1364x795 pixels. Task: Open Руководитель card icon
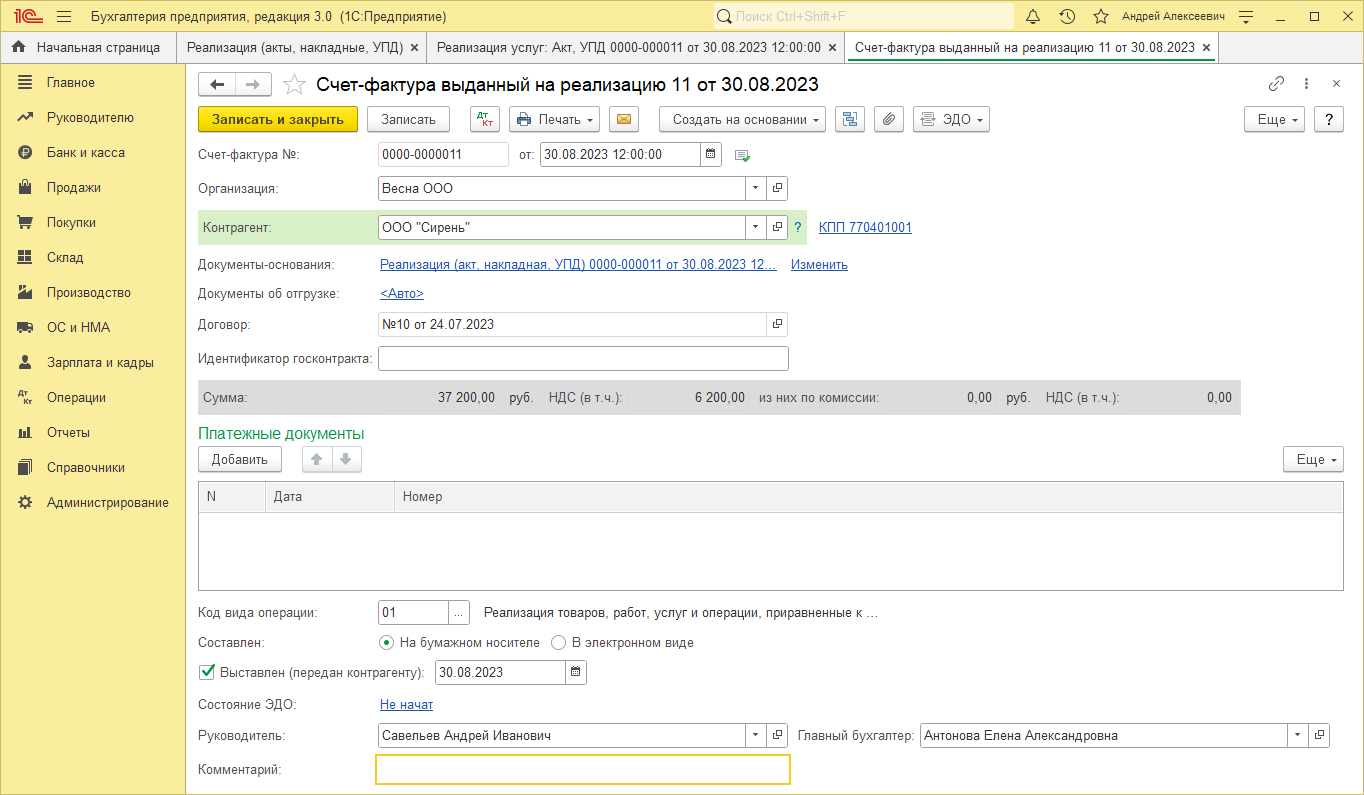(777, 735)
